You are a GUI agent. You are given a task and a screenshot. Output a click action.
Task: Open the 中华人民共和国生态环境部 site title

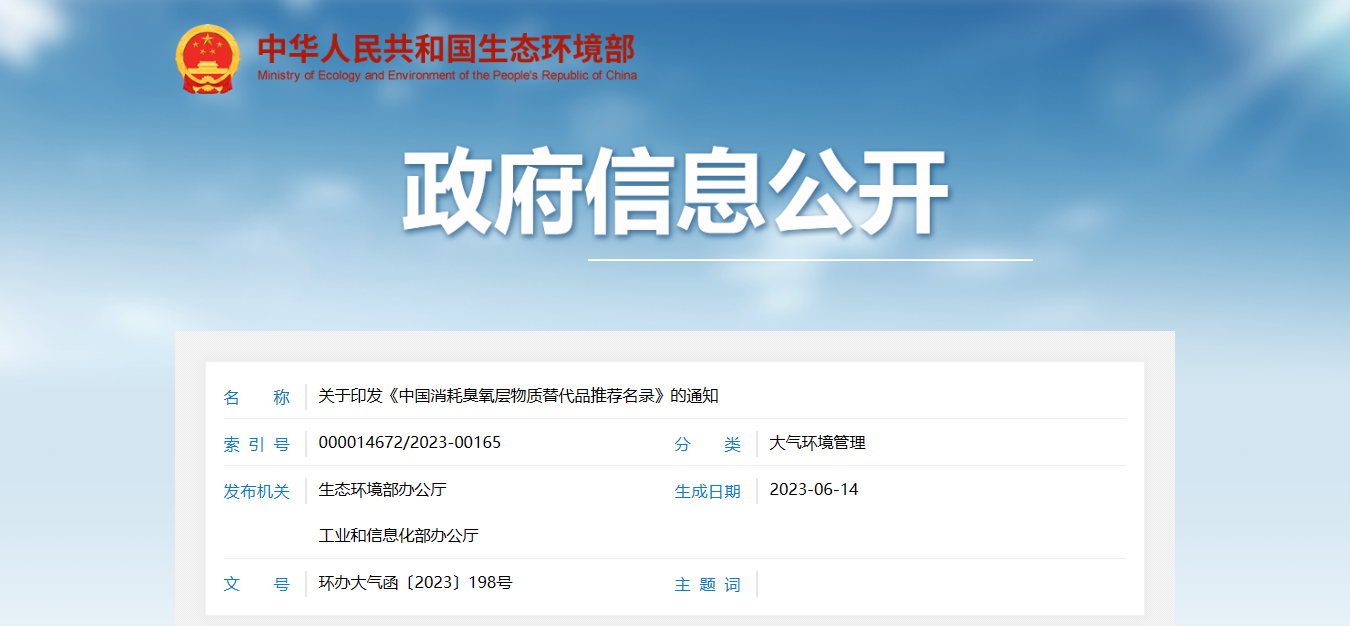[x=446, y=48]
